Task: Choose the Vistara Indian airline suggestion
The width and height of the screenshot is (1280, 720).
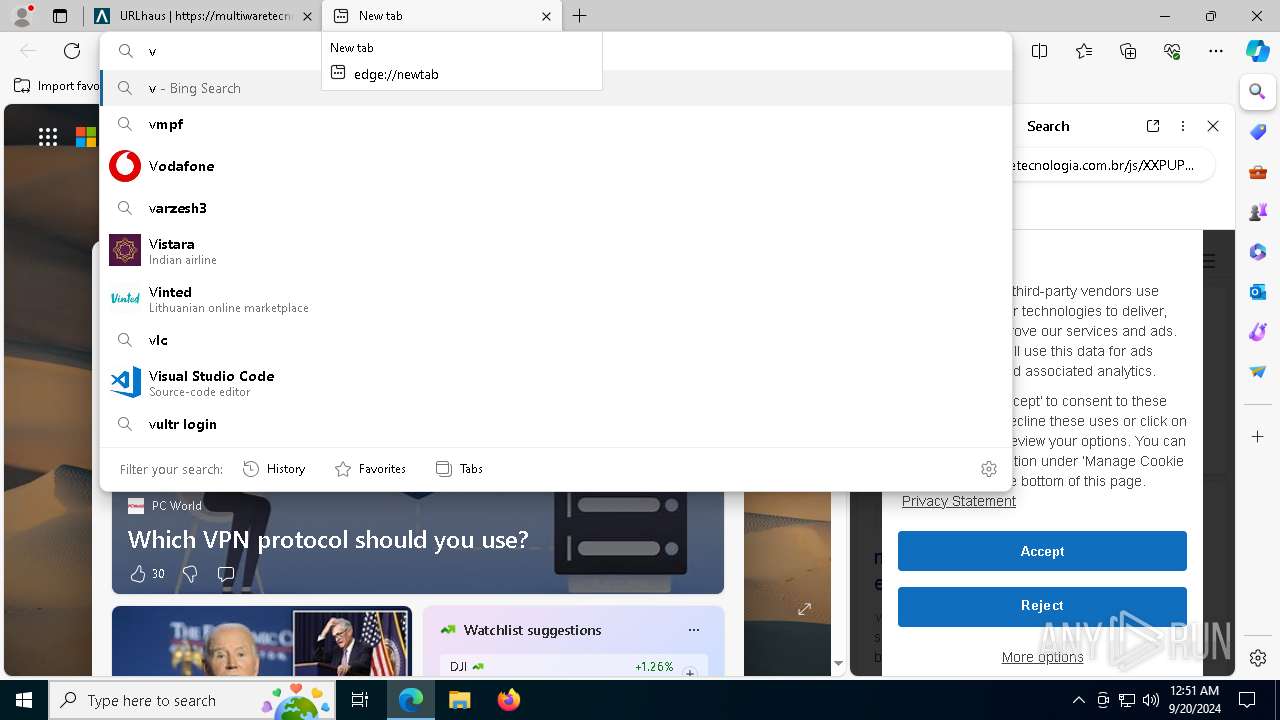Action: pyautogui.click(x=556, y=250)
